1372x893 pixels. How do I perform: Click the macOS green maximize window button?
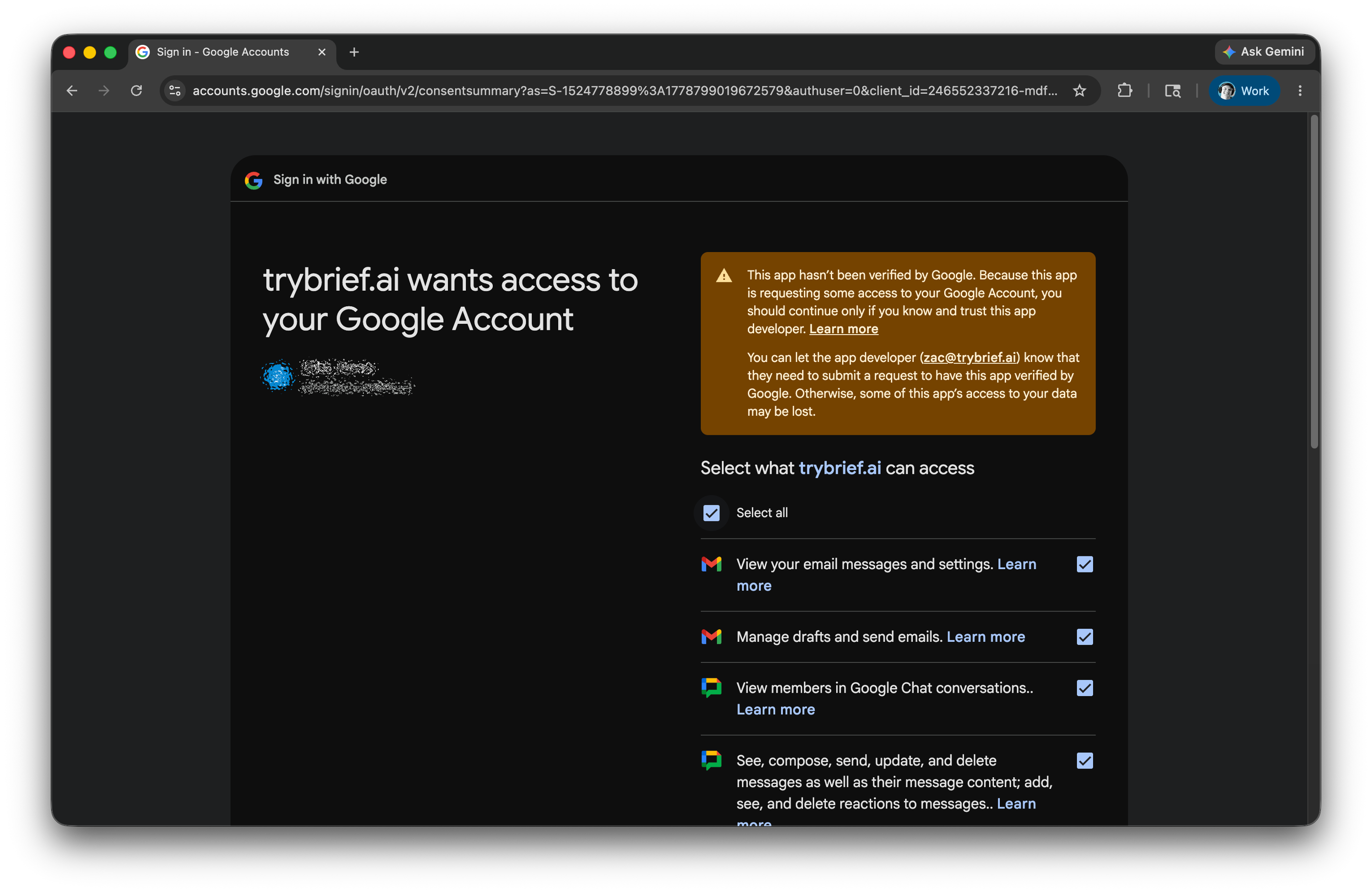pyautogui.click(x=110, y=52)
